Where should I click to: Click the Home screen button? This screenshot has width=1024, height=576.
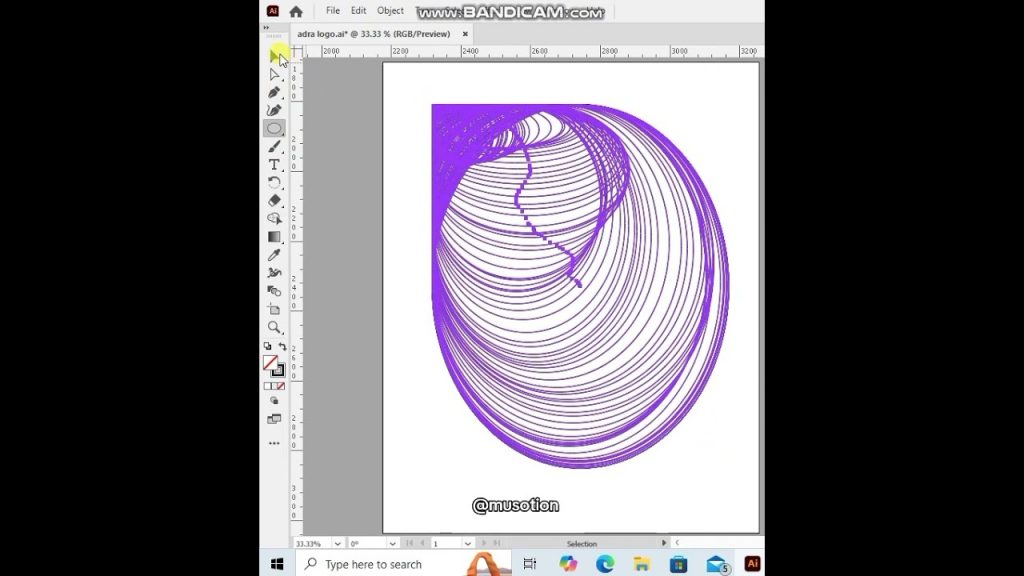pyautogui.click(x=297, y=10)
